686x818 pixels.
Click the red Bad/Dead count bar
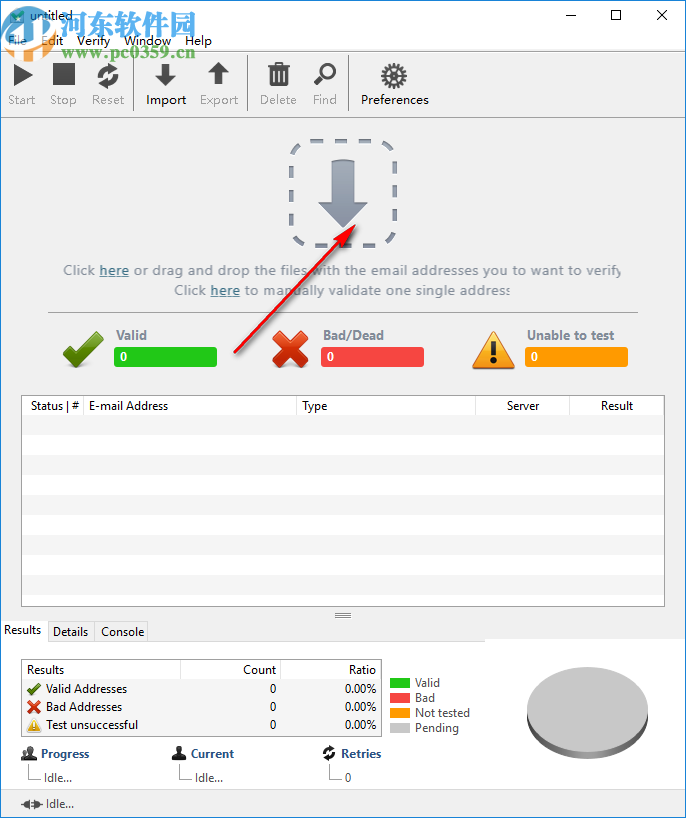(x=372, y=357)
